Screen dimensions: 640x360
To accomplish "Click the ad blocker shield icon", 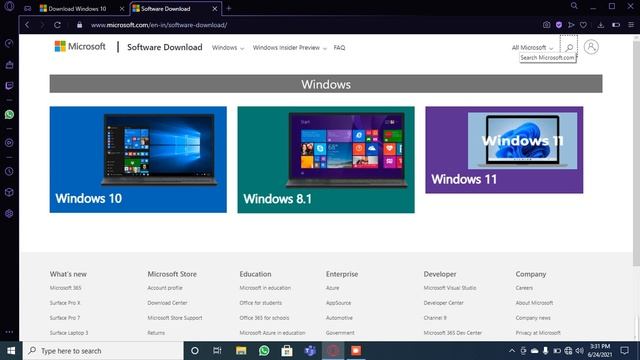I will (559, 25).
